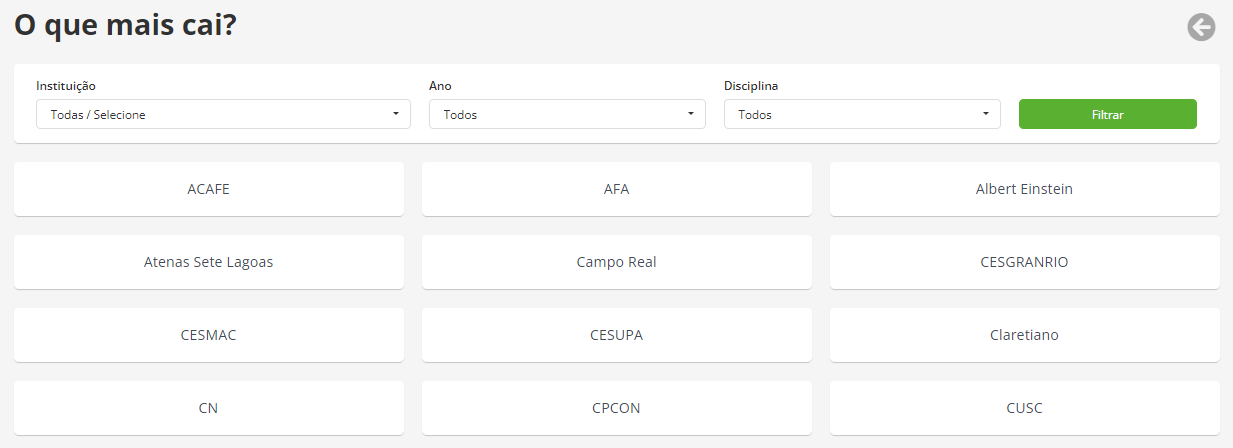Viewport: 1233px width, 448px height.
Task: Open the CUSC institution card
Action: pyautogui.click(x=1025, y=408)
